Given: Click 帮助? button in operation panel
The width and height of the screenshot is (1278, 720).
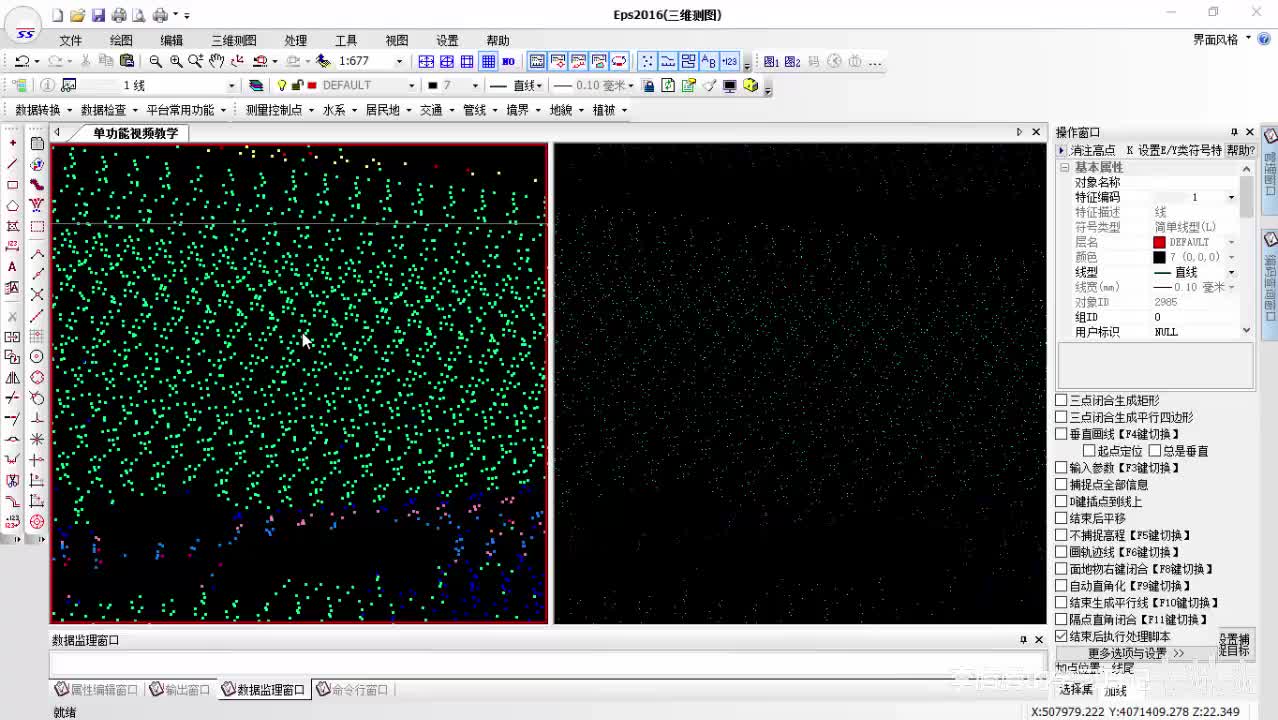Looking at the screenshot, I should coord(1240,150).
